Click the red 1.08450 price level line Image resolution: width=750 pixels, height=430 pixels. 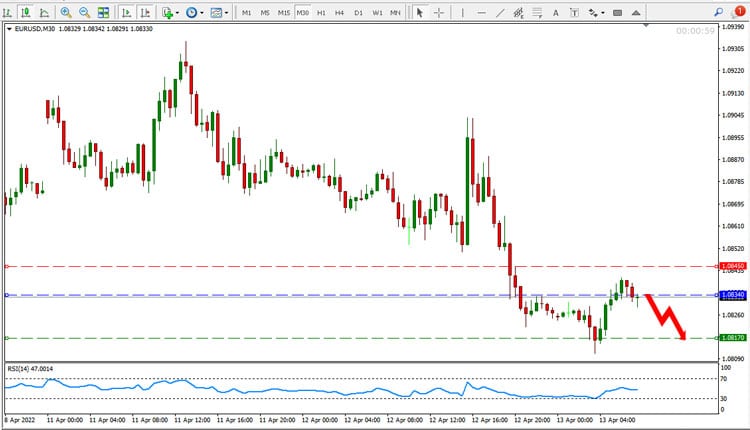(x=361, y=266)
